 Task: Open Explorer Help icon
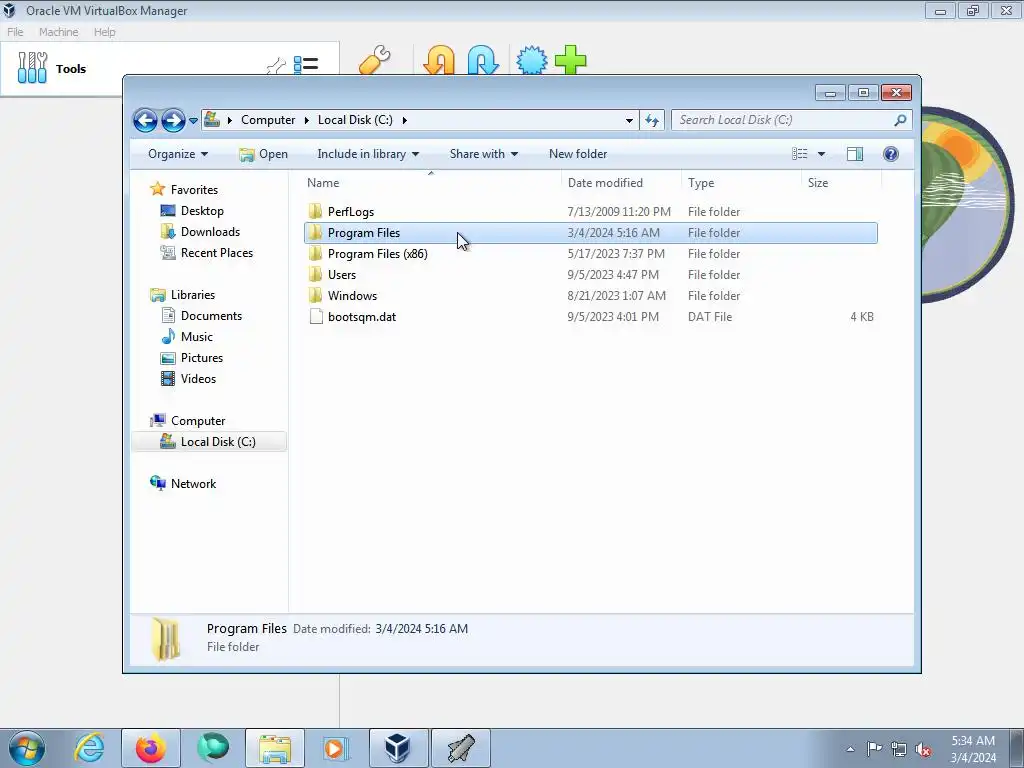(x=891, y=154)
